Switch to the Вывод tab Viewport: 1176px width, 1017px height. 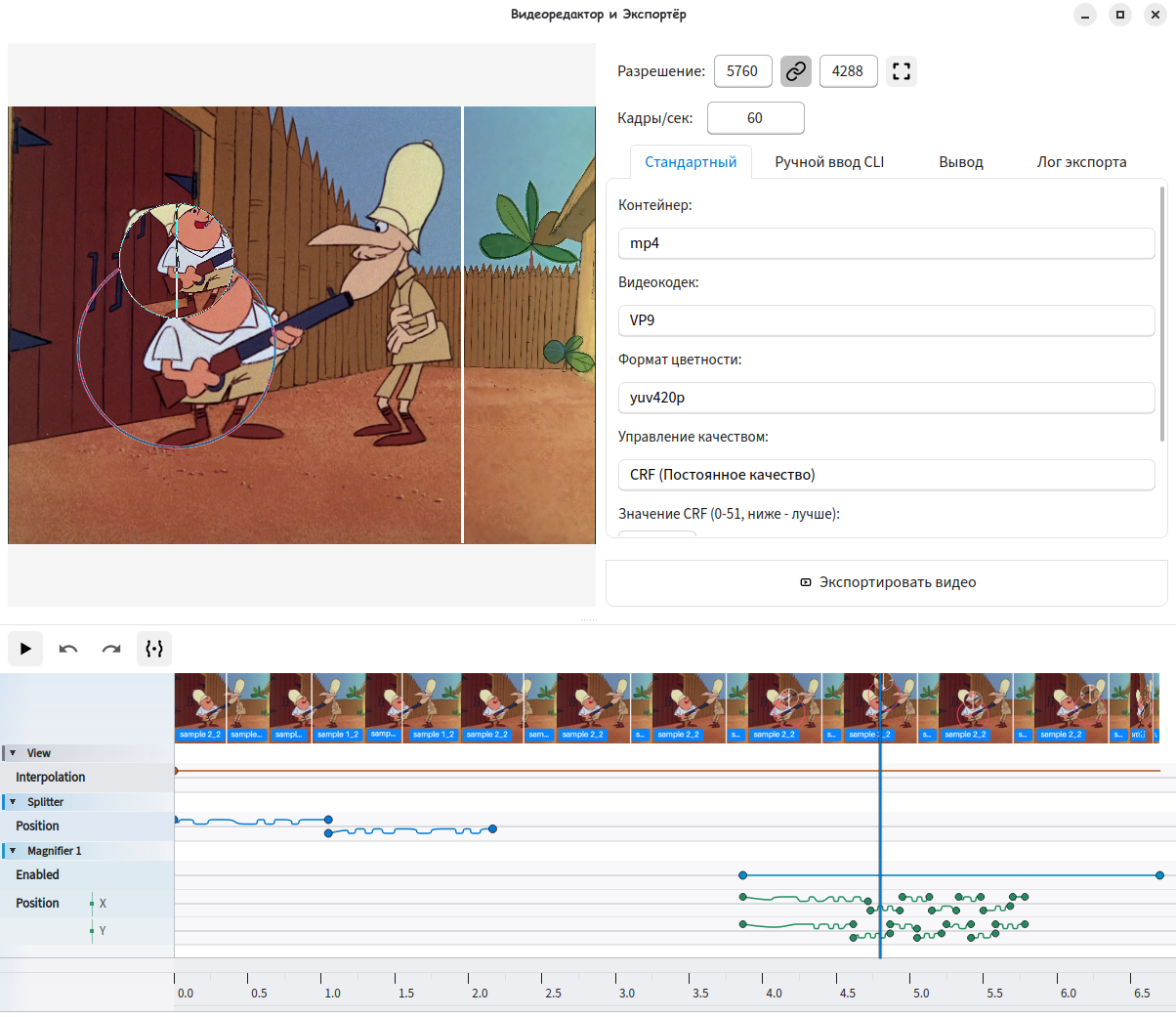tap(961, 162)
